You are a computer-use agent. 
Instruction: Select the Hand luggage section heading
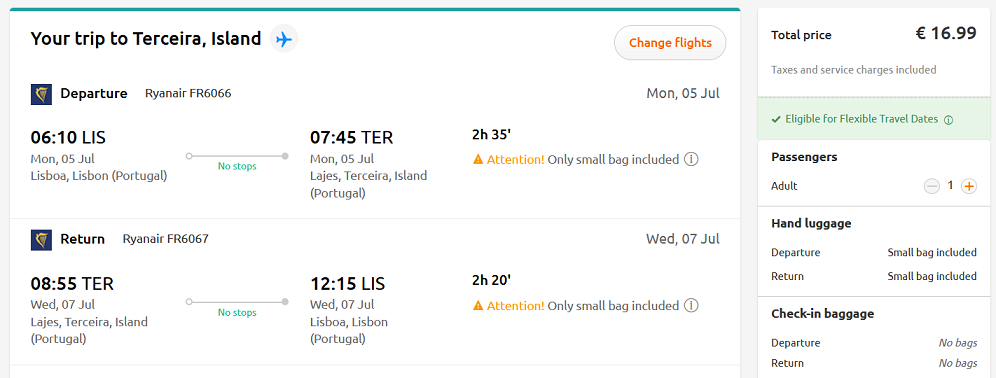coord(811,224)
